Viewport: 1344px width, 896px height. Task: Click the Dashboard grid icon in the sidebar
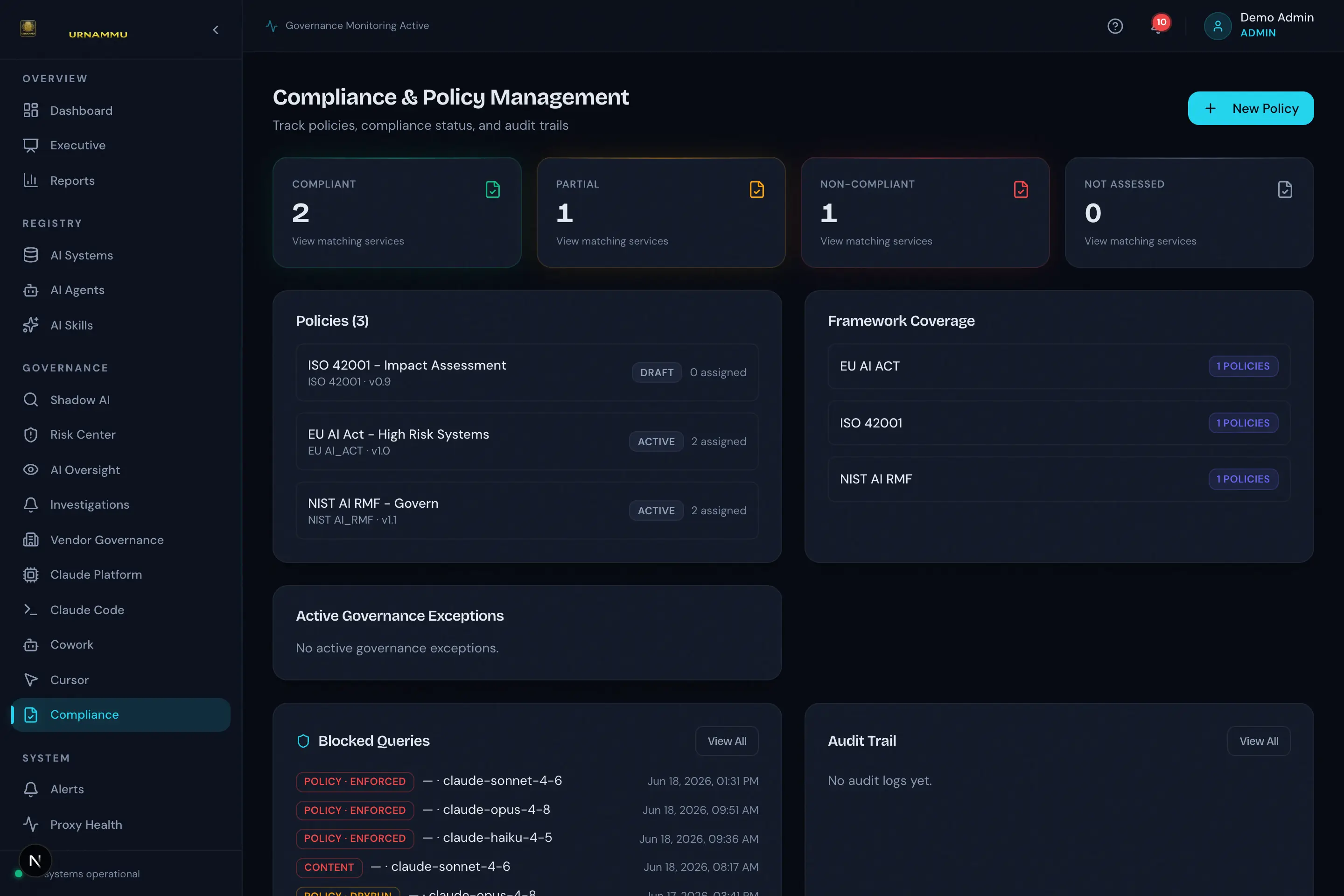(x=31, y=110)
